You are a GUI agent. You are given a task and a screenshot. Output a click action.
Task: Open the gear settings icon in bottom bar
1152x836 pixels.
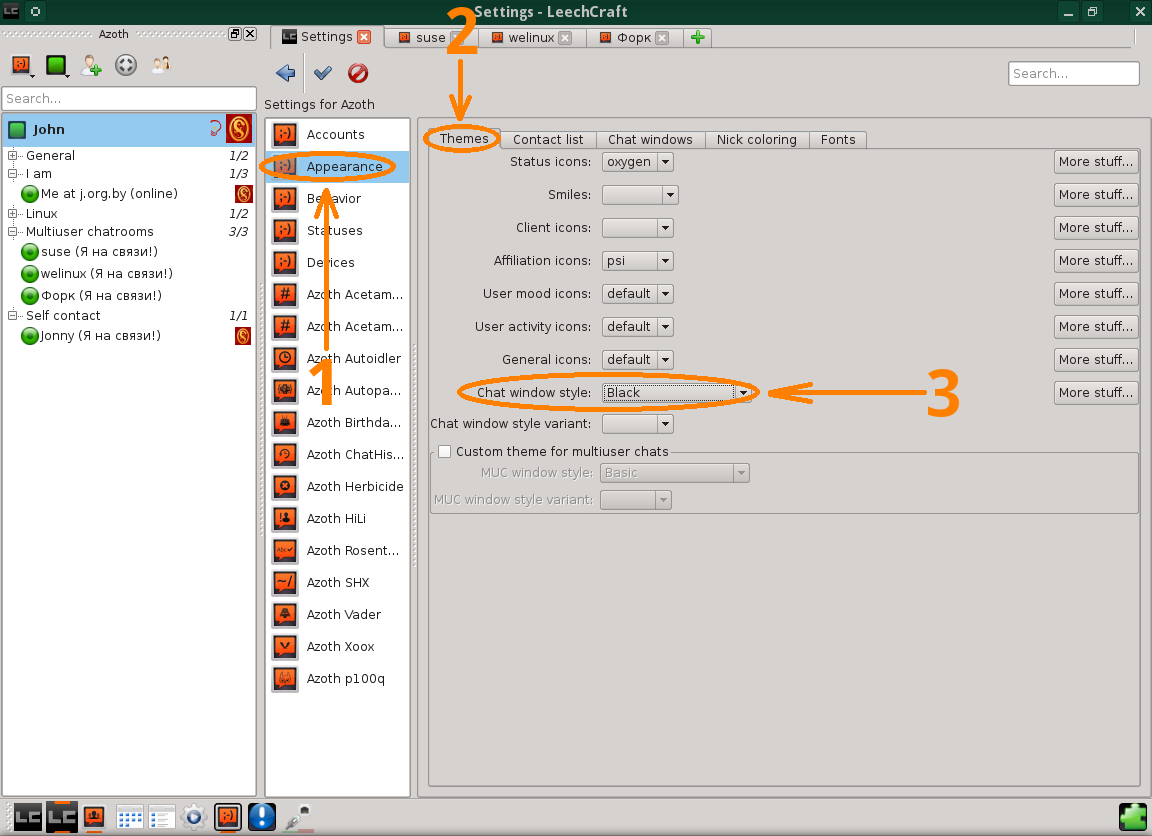click(194, 816)
